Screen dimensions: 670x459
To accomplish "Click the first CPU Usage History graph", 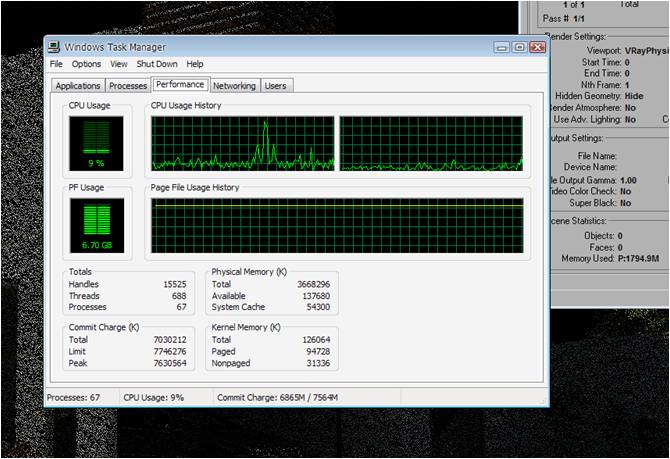I will (243, 144).
